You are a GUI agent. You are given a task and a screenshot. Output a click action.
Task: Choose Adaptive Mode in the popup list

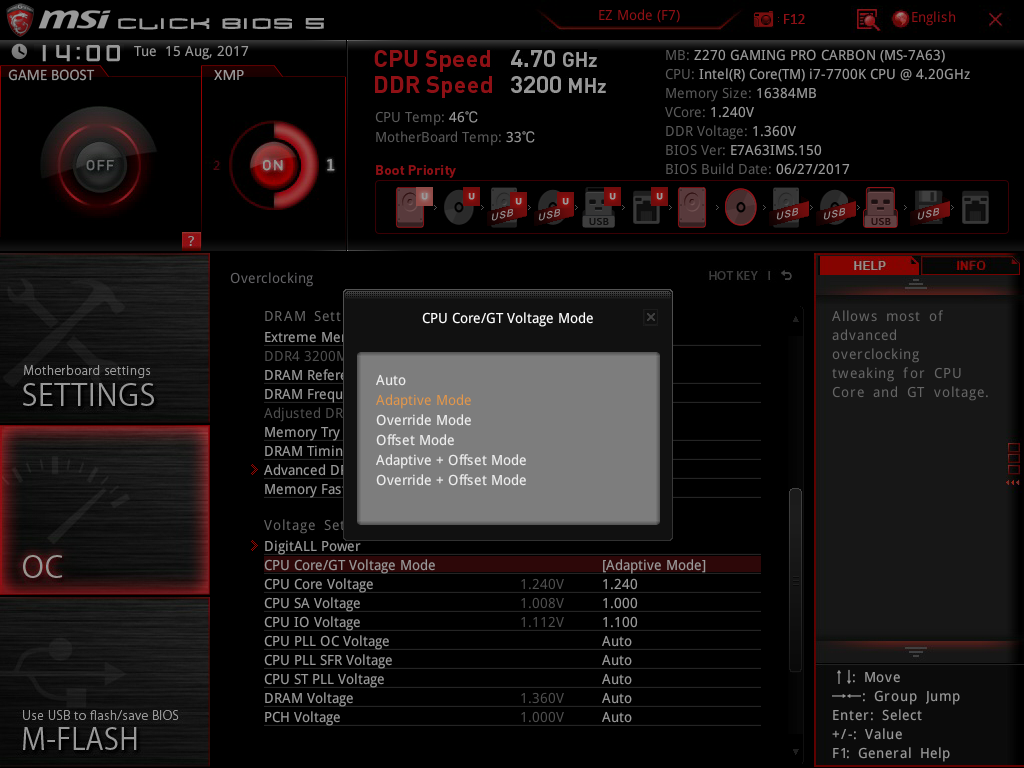(x=423, y=400)
